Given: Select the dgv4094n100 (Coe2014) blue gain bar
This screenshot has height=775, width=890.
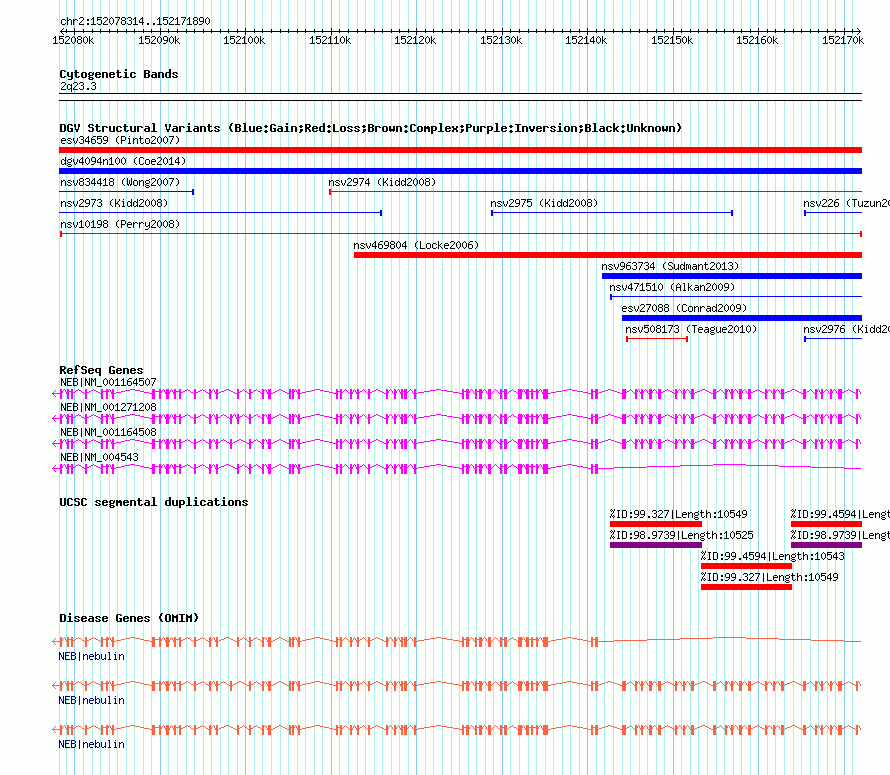Looking at the screenshot, I should (x=460, y=171).
